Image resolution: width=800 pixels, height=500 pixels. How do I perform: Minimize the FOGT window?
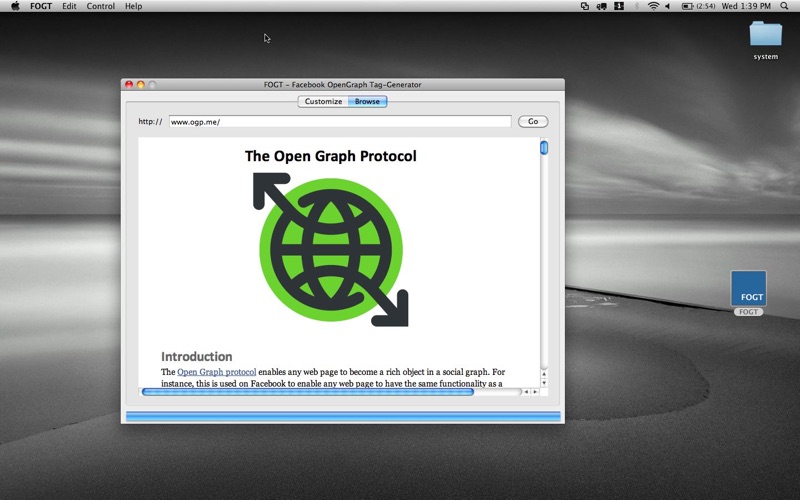coord(140,85)
